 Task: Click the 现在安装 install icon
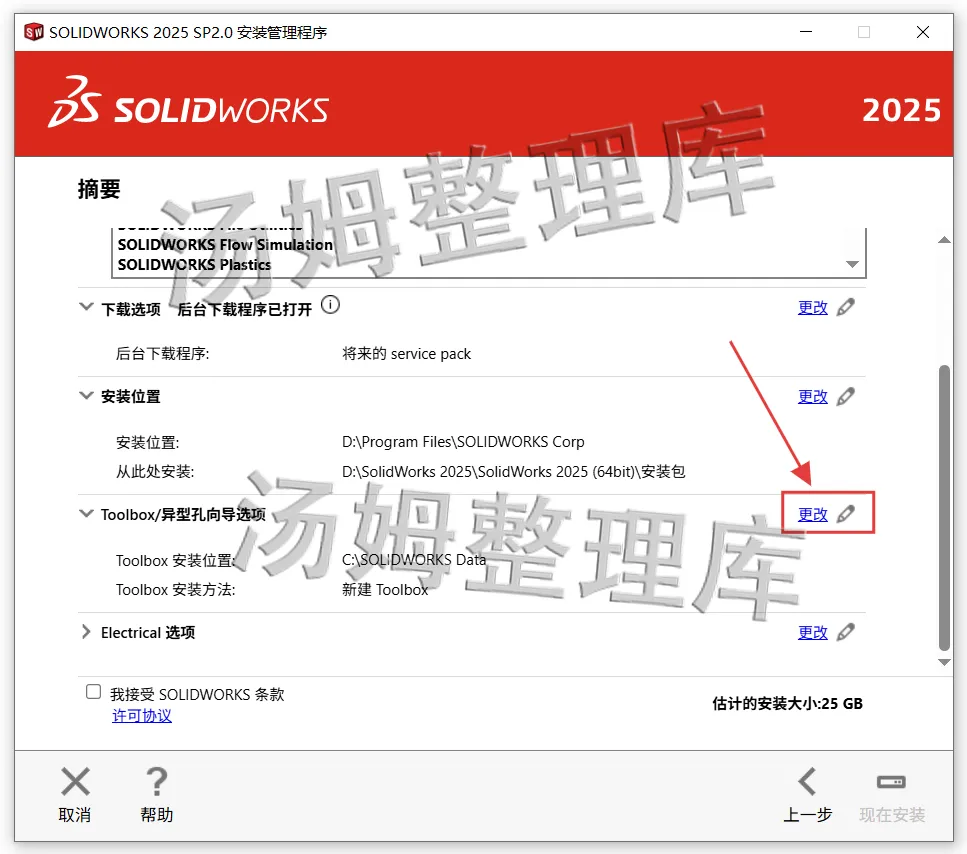[891, 782]
